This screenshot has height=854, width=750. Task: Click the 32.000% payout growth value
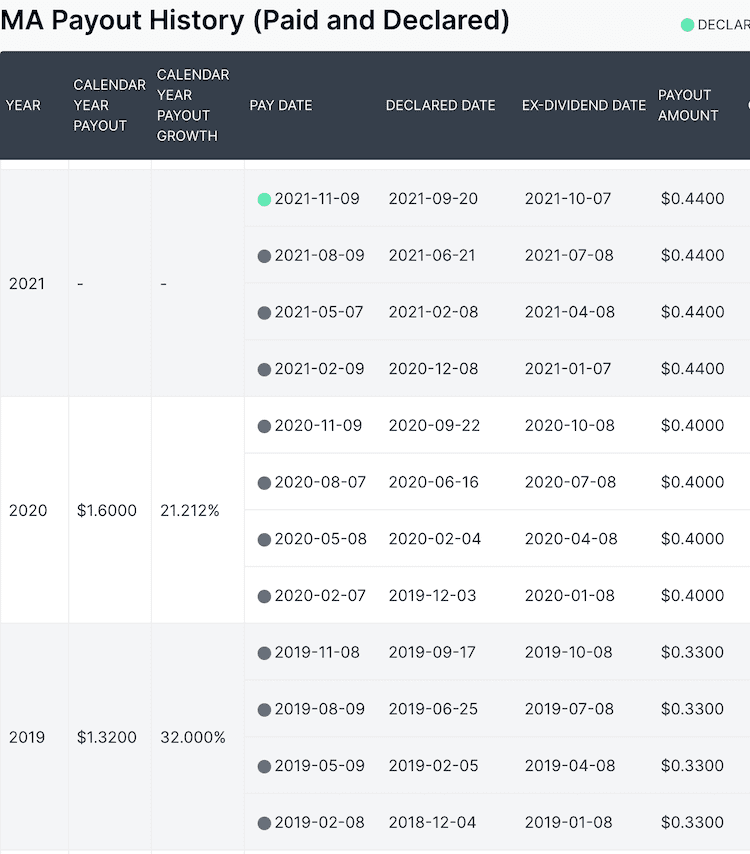click(x=193, y=737)
